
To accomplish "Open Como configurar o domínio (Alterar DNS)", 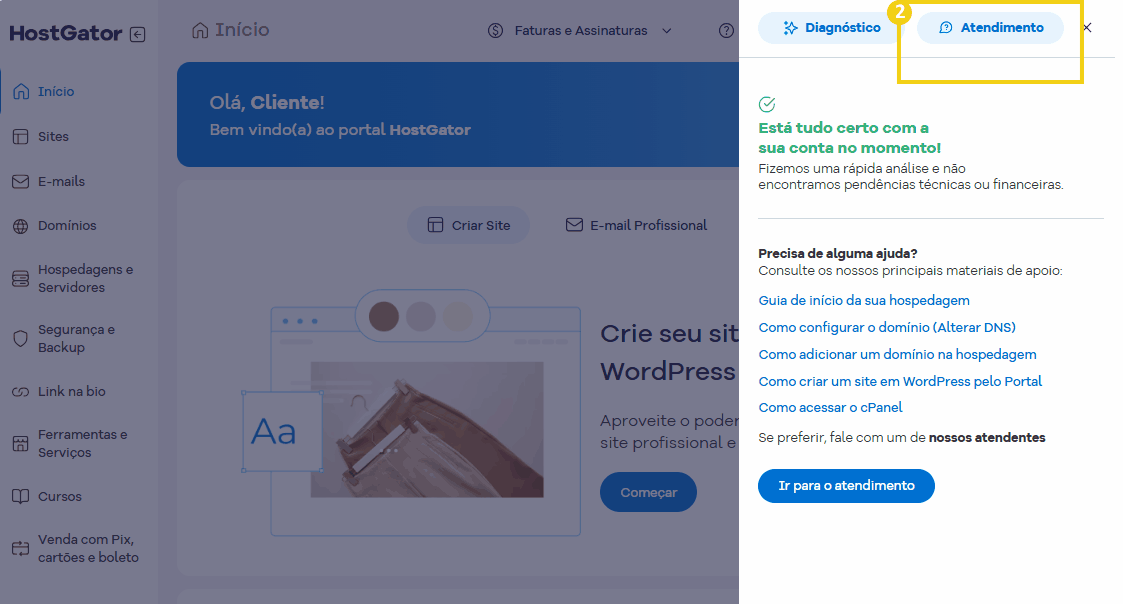I will [887, 327].
